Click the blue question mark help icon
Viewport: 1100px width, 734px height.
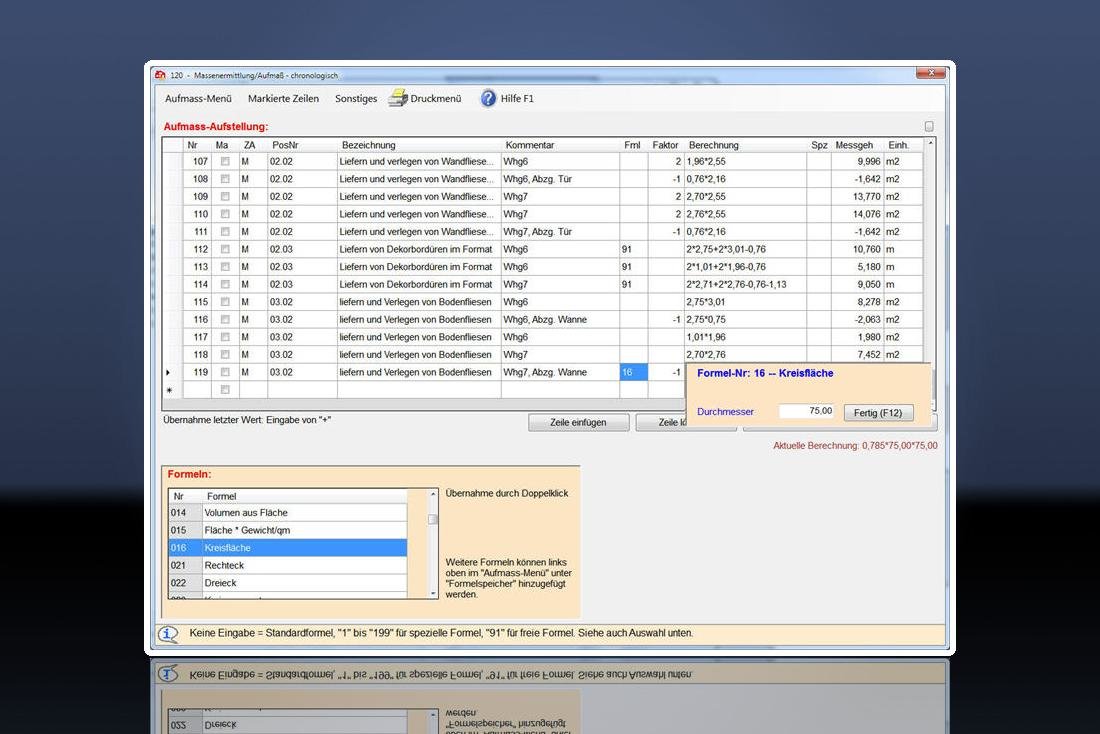(488, 98)
